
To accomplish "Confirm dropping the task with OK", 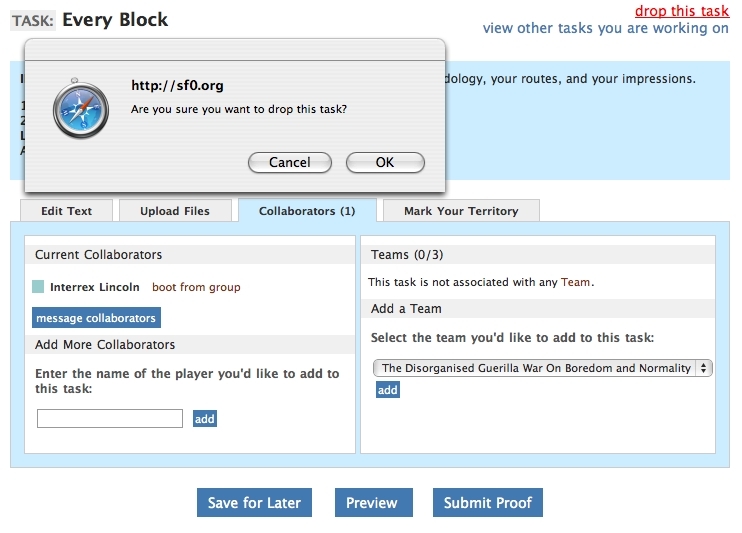I will [385, 162].
